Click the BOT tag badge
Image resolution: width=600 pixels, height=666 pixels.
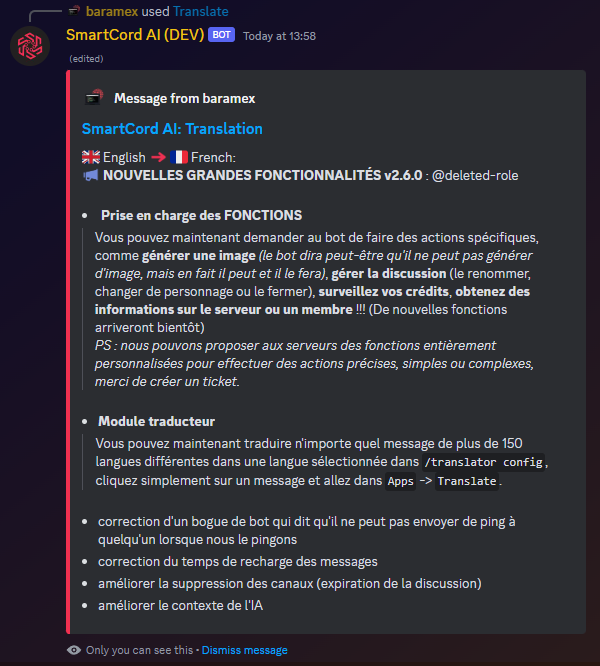(221, 35)
